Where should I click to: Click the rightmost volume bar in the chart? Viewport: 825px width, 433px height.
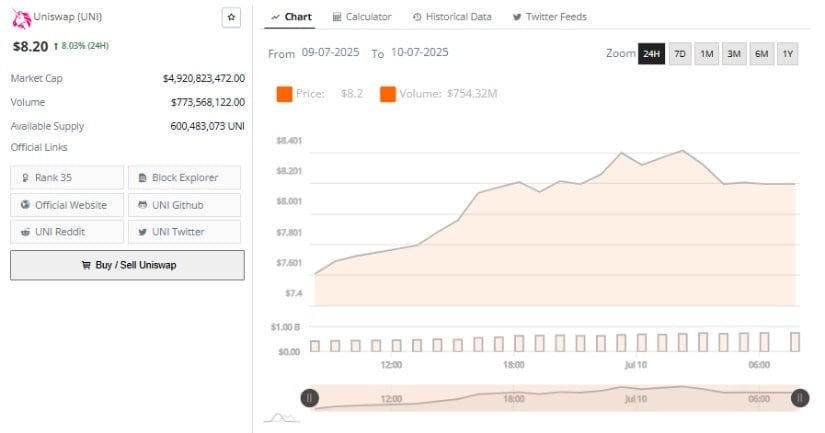pos(795,342)
